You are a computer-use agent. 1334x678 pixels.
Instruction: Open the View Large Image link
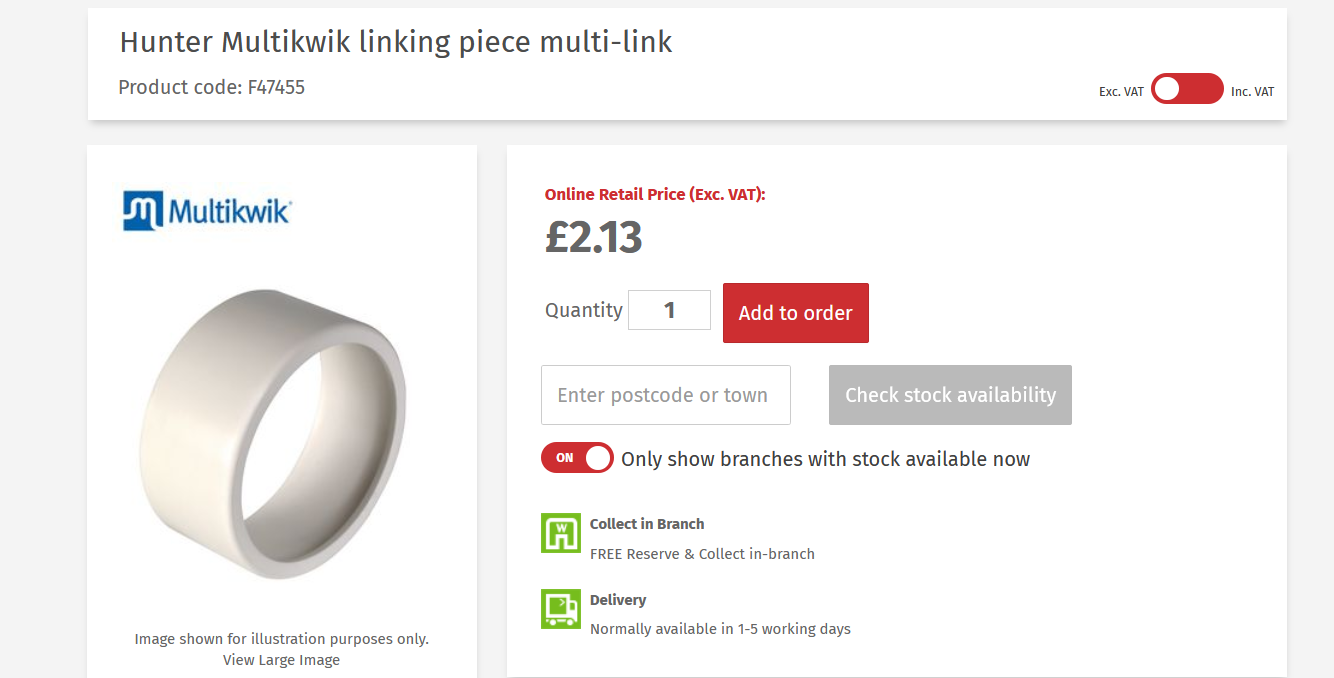tap(281, 659)
